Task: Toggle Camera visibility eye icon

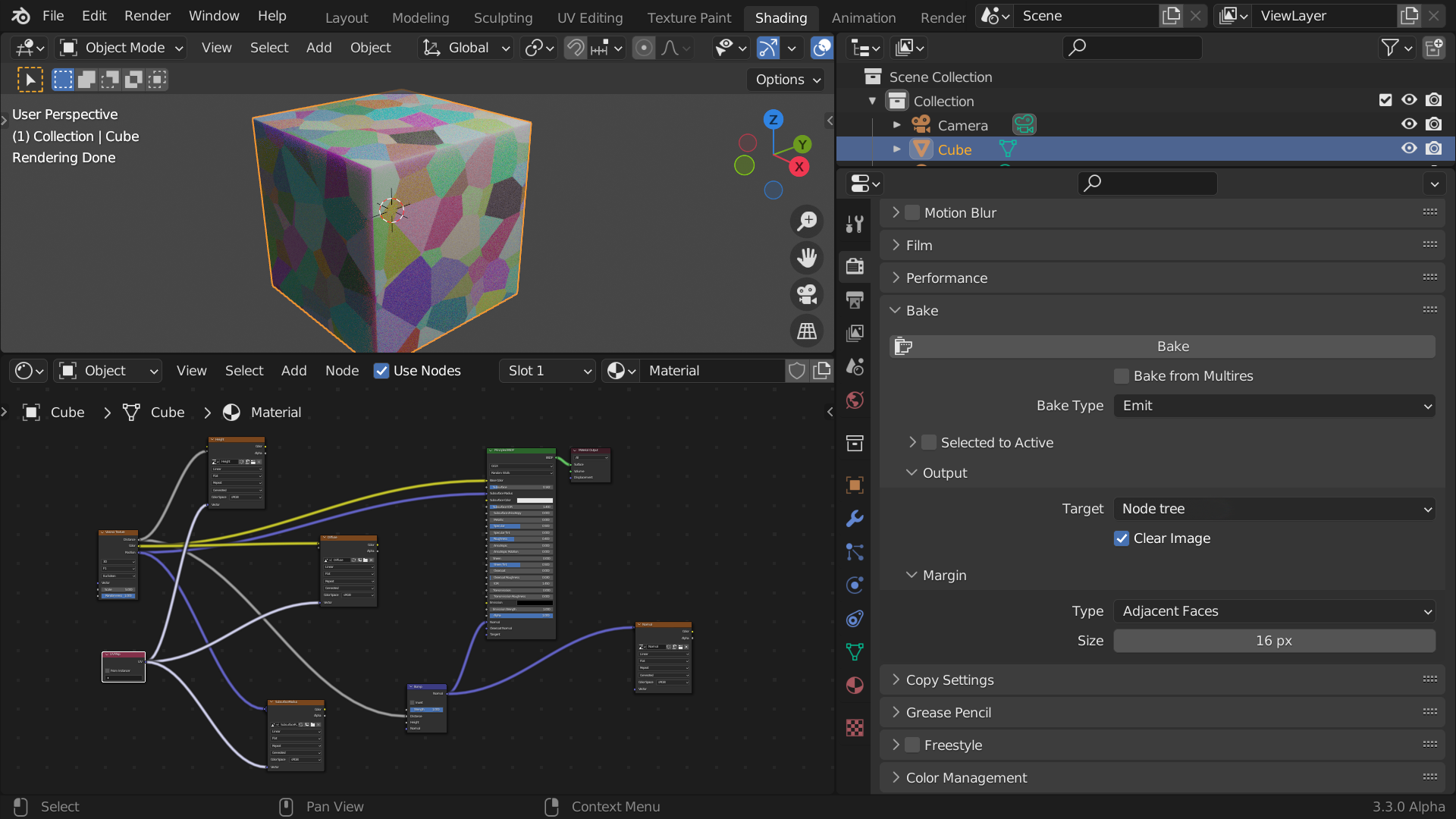Action: [x=1409, y=124]
